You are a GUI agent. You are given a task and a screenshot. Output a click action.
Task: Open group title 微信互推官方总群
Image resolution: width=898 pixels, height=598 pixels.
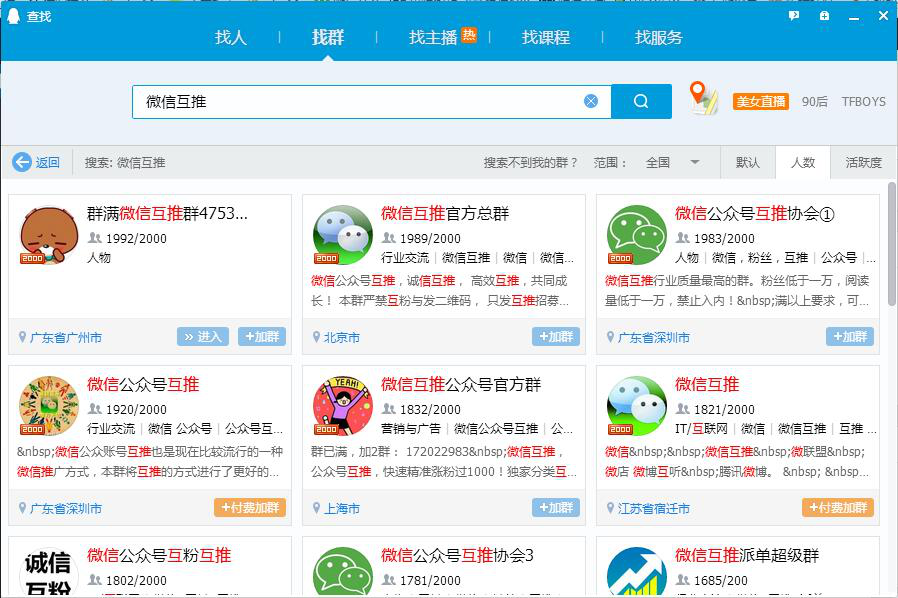point(445,213)
